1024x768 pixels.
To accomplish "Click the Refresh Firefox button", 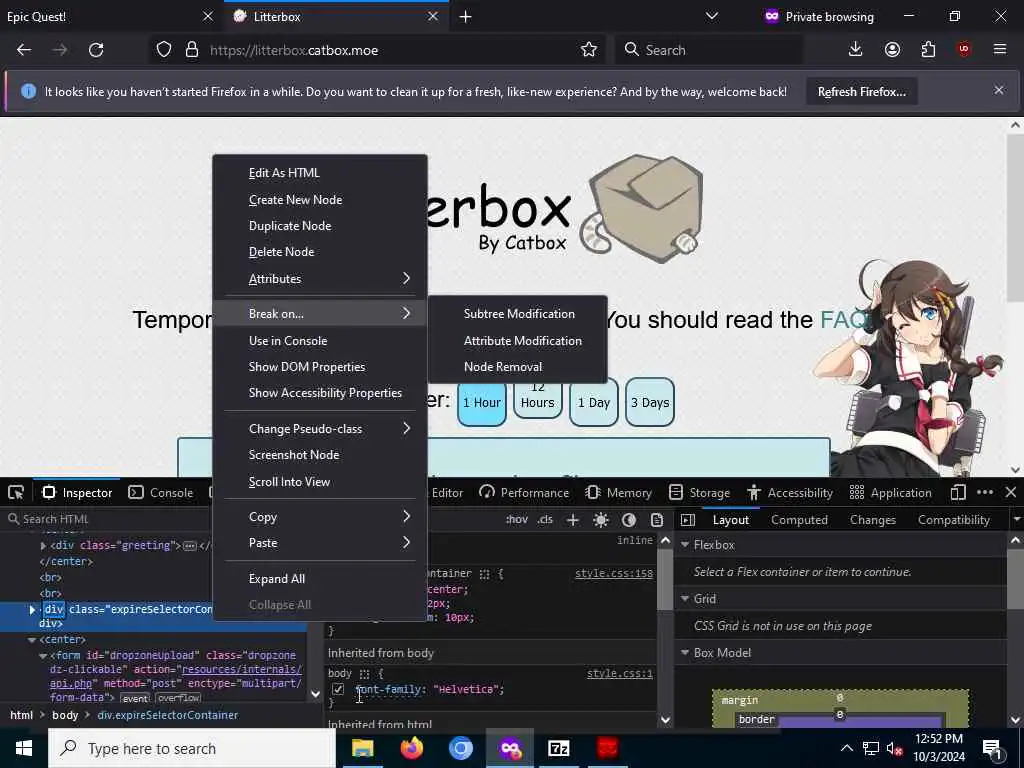I will pyautogui.click(x=861, y=92).
